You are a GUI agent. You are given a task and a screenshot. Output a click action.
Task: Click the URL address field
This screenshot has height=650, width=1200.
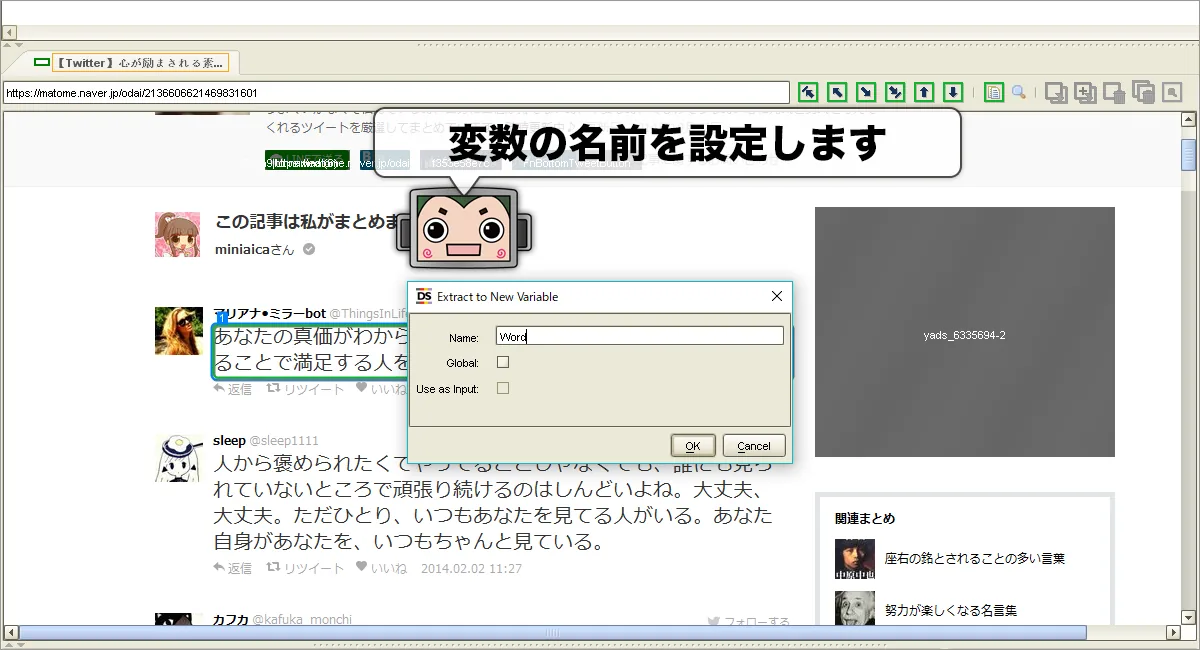pos(396,93)
